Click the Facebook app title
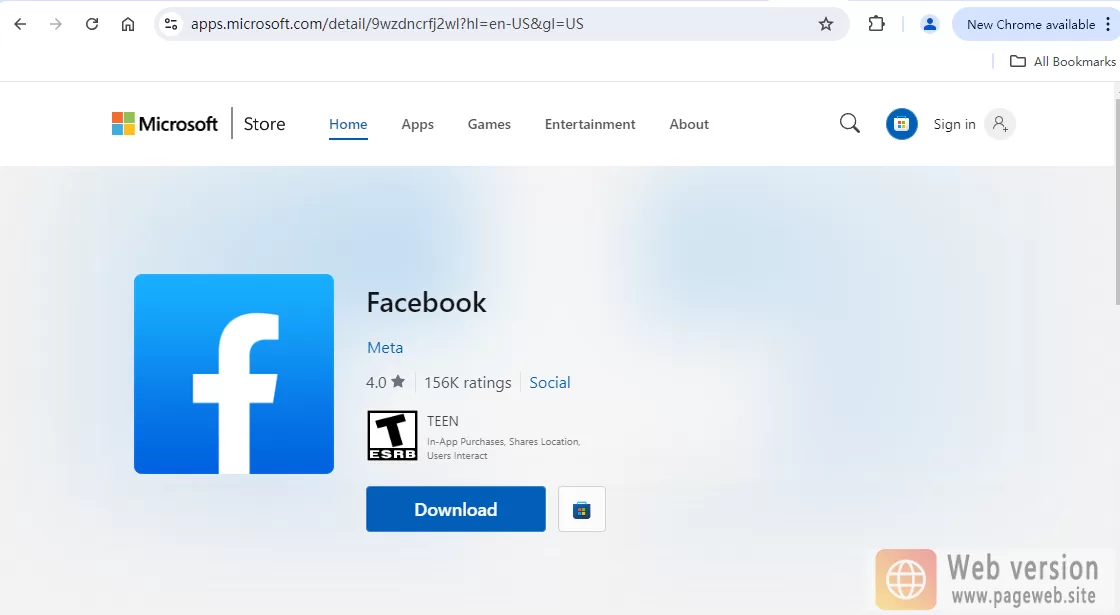 [x=426, y=302]
